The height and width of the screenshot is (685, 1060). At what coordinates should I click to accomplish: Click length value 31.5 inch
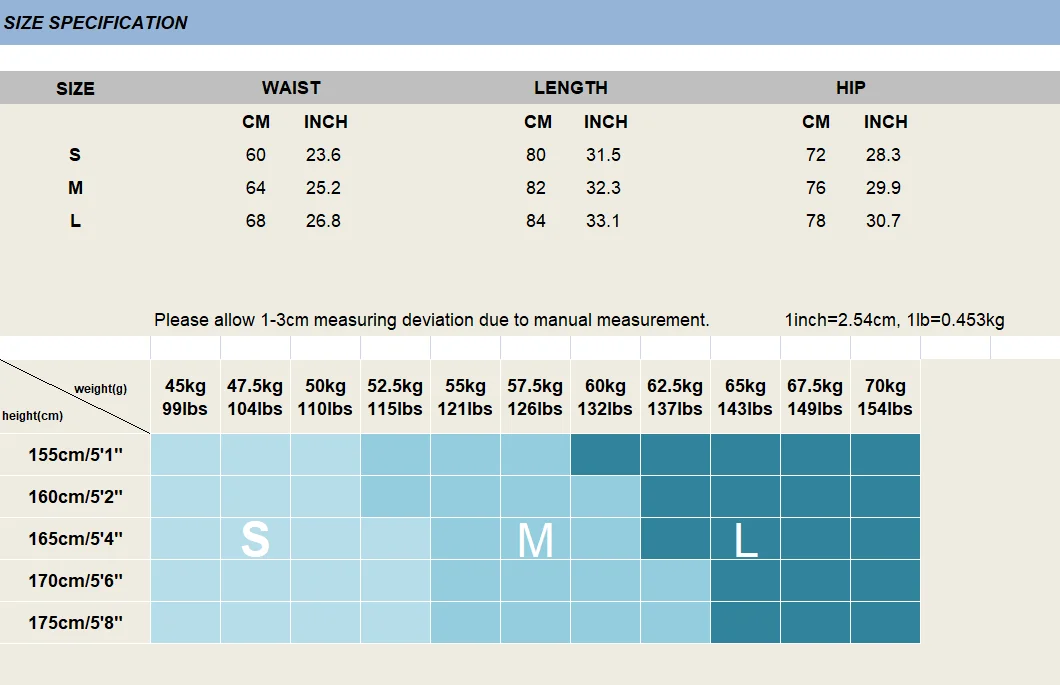click(x=603, y=155)
